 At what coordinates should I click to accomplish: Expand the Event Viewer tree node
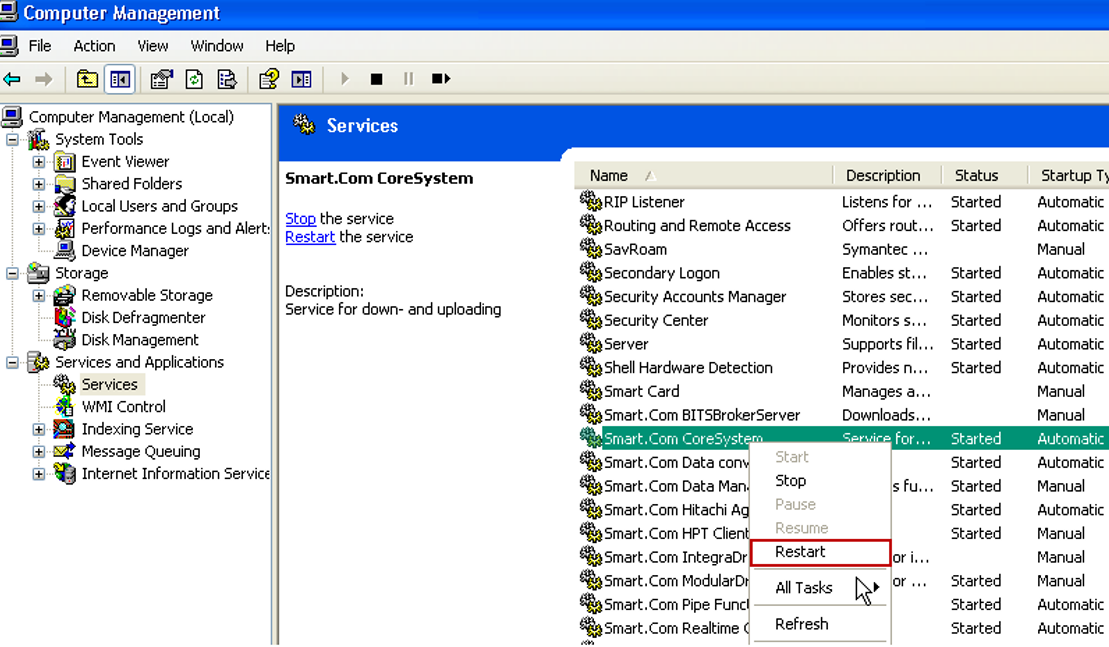(x=39, y=162)
